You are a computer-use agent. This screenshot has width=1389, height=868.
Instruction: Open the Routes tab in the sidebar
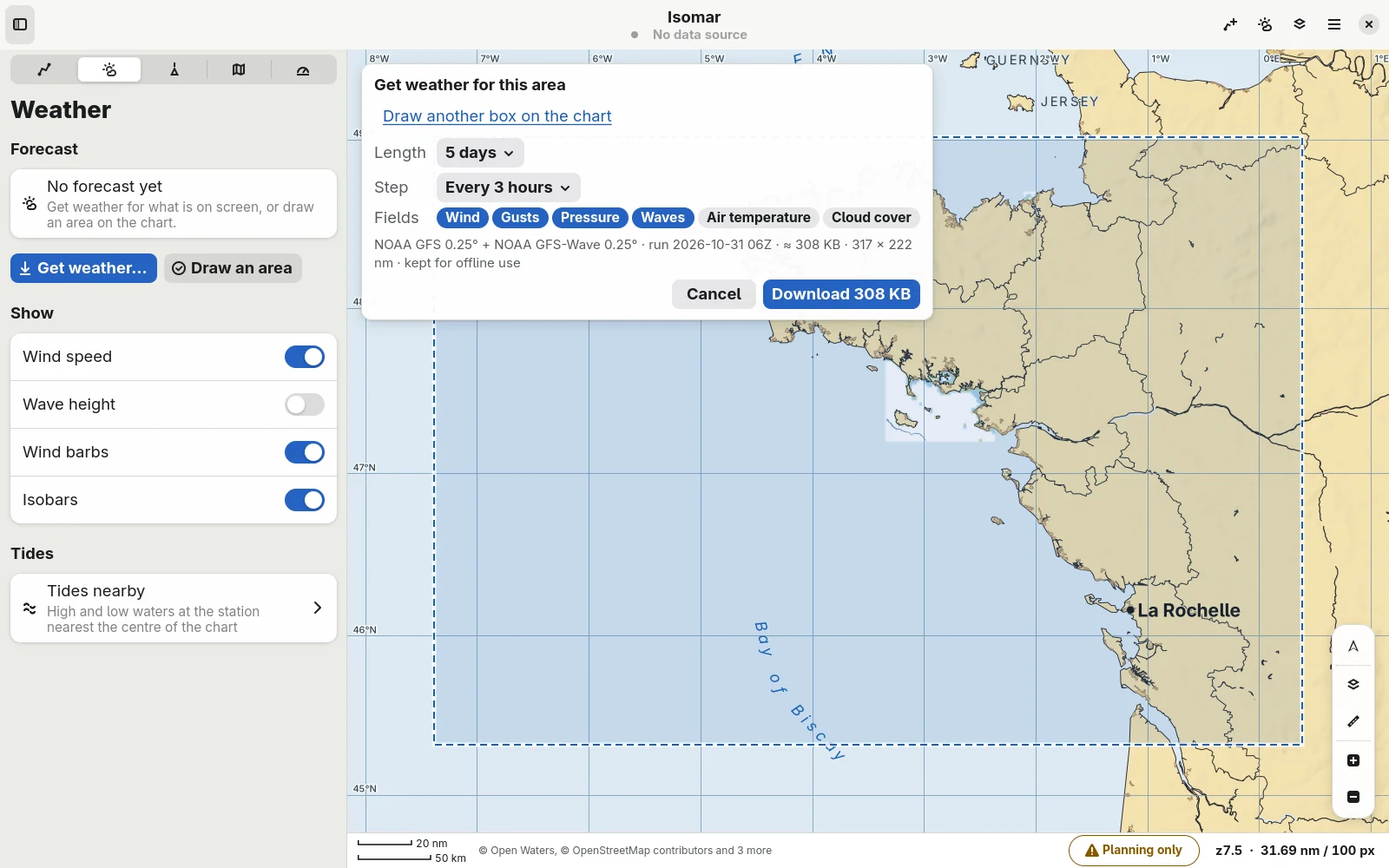45,69
